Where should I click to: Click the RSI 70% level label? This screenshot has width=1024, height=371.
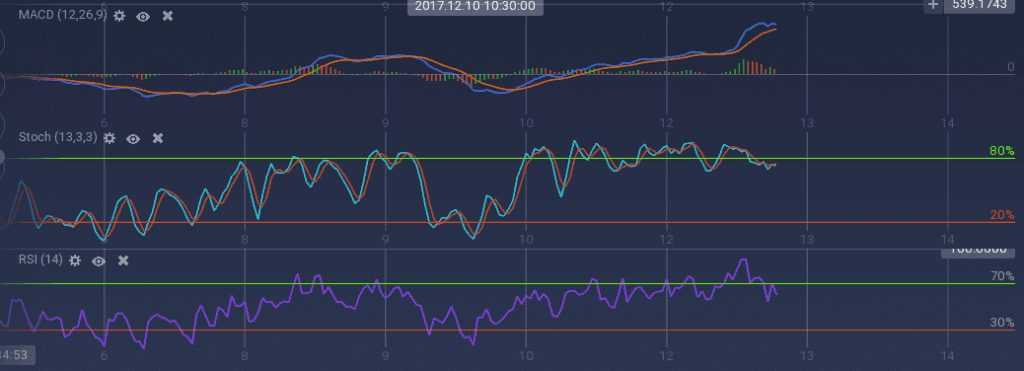click(x=1002, y=276)
